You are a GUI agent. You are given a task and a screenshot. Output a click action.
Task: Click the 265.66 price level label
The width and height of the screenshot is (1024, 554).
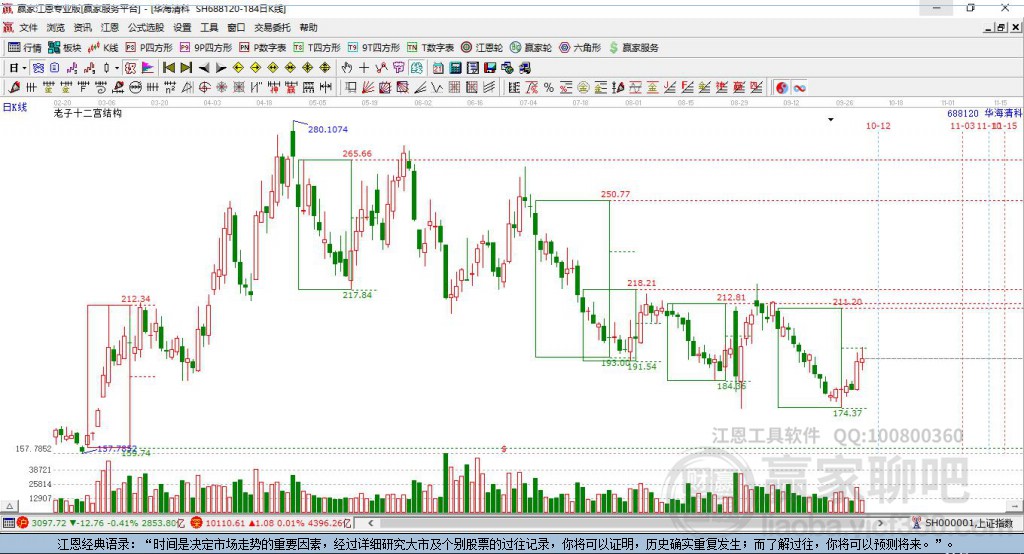pos(357,154)
